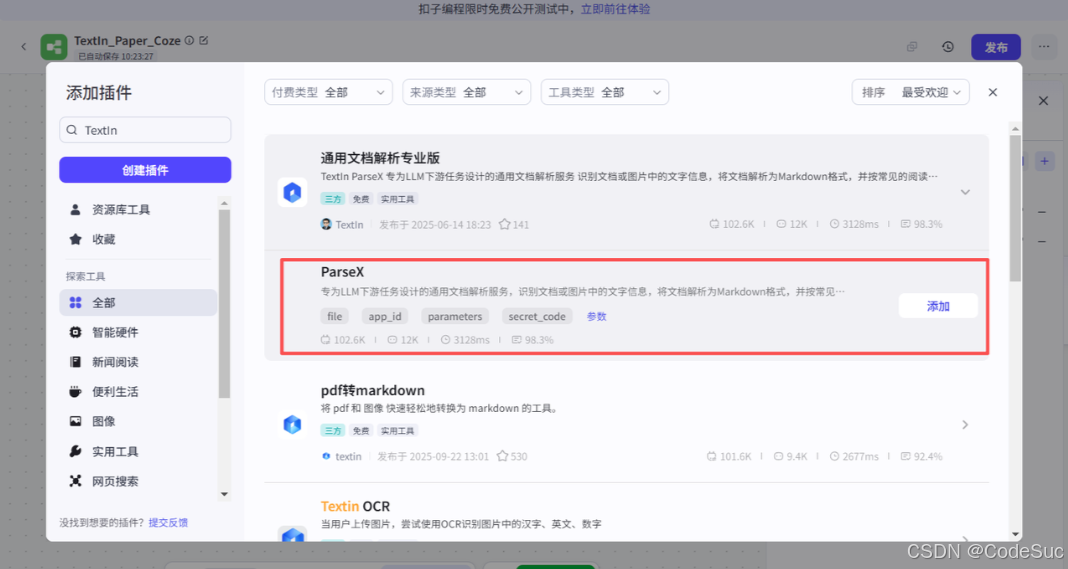Click the file parameter tag

[x=334, y=316]
